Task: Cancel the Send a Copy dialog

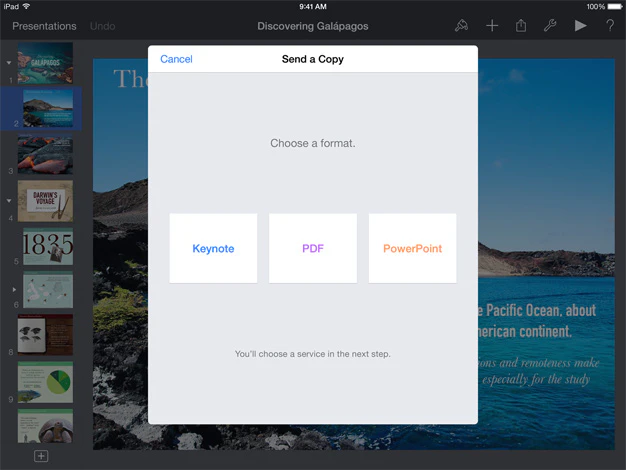Action: click(x=176, y=59)
